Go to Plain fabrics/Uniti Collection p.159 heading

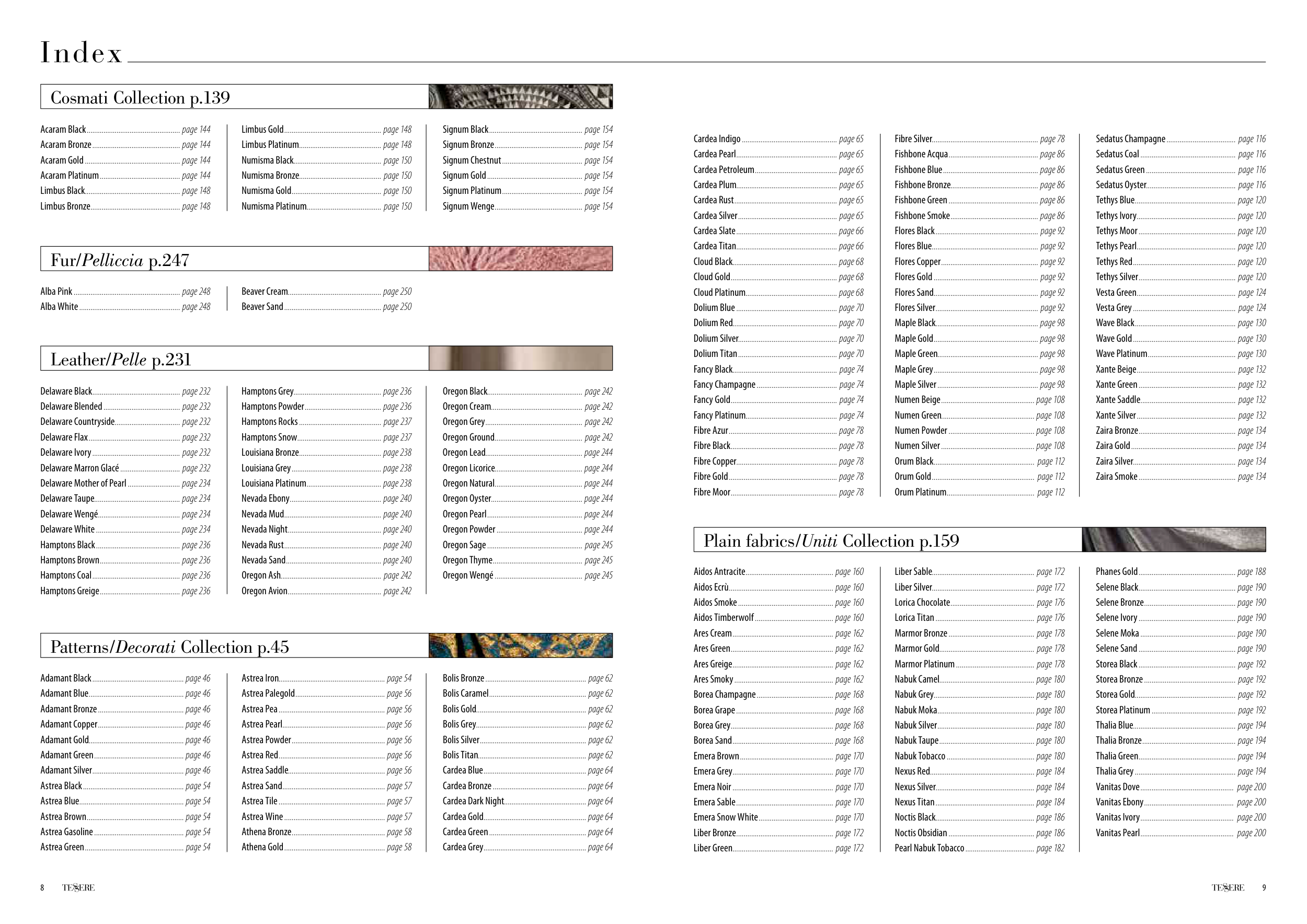pos(831,540)
